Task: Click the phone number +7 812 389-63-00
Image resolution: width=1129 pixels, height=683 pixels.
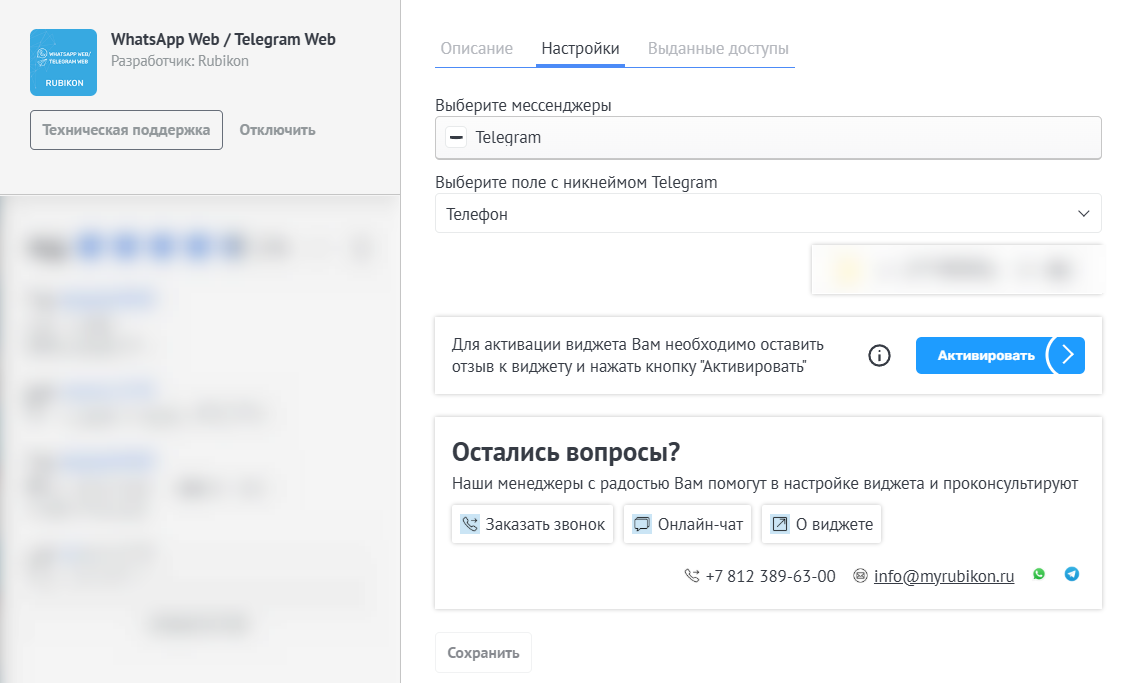Action: [770, 576]
